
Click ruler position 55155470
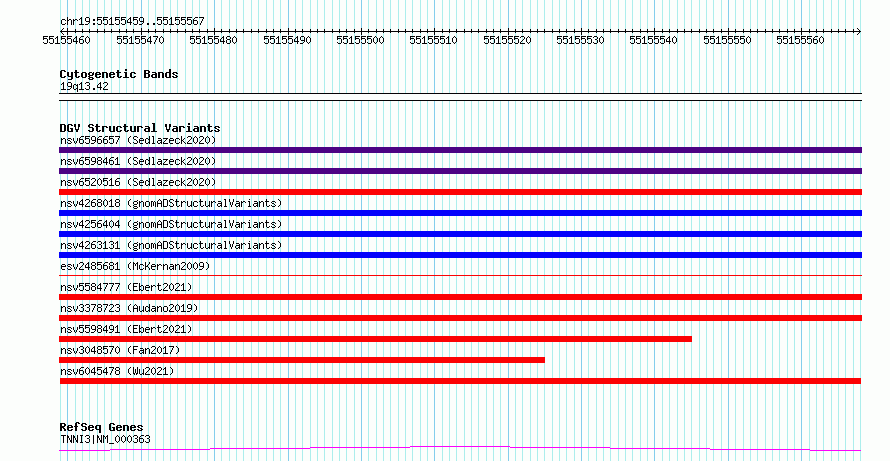click(x=140, y=40)
